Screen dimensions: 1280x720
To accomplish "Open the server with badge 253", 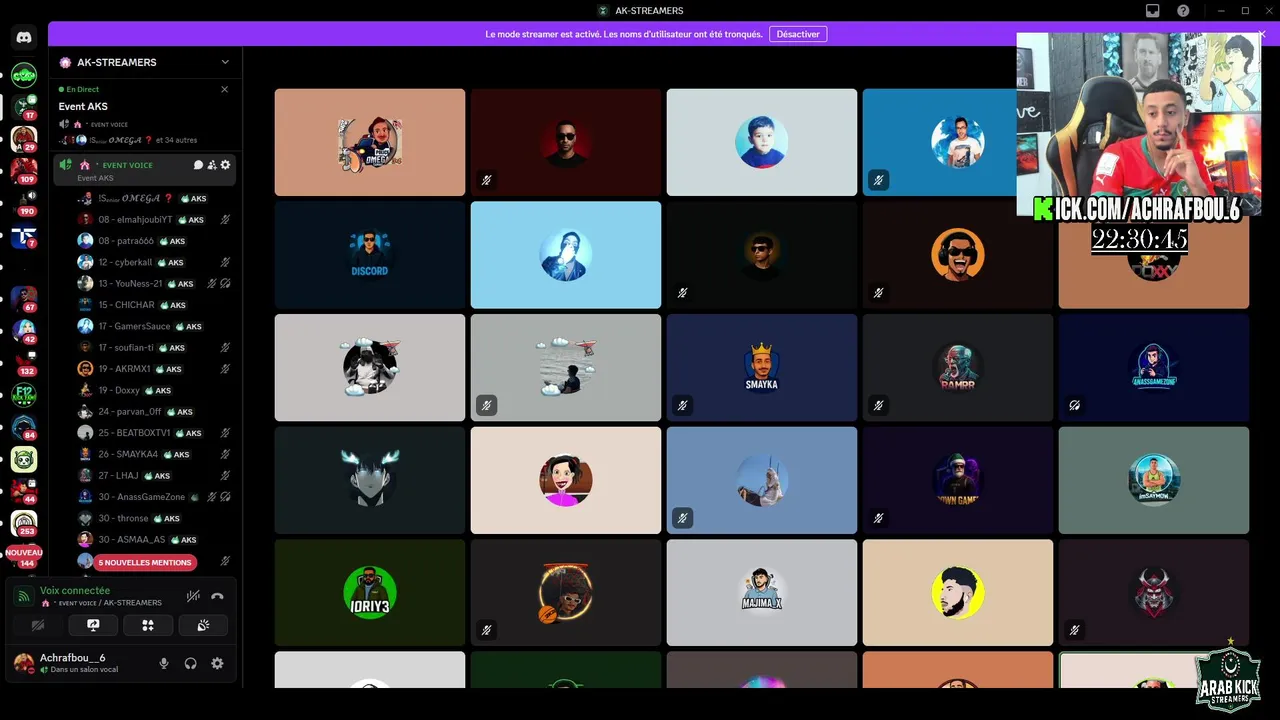I will tap(24, 523).
